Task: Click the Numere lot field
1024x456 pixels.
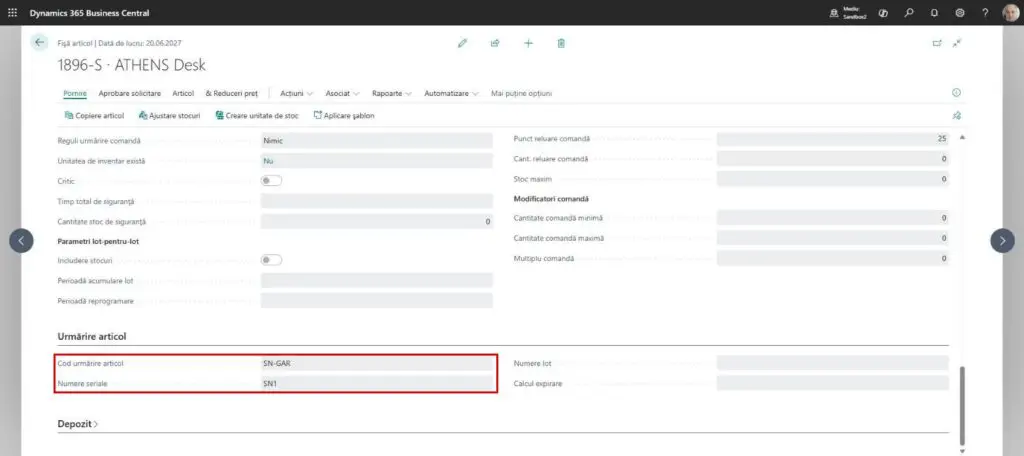Action: 833,363
